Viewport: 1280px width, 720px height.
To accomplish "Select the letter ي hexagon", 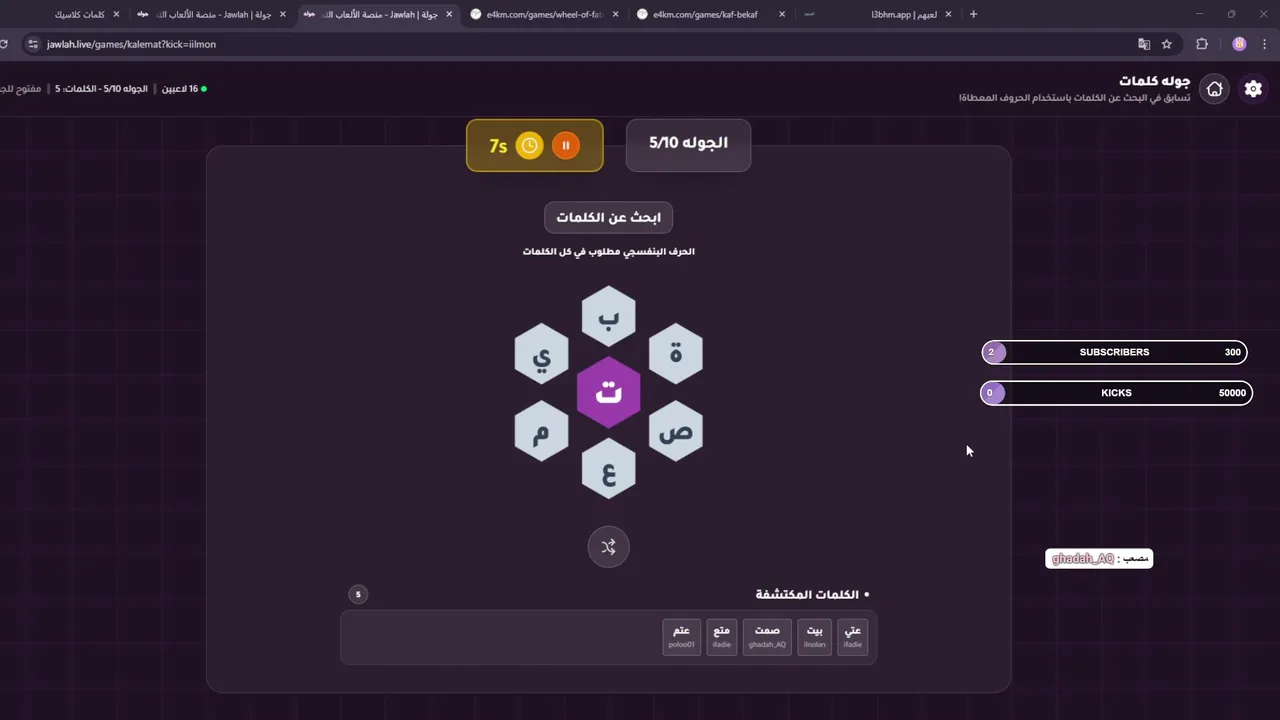I will coord(541,353).
